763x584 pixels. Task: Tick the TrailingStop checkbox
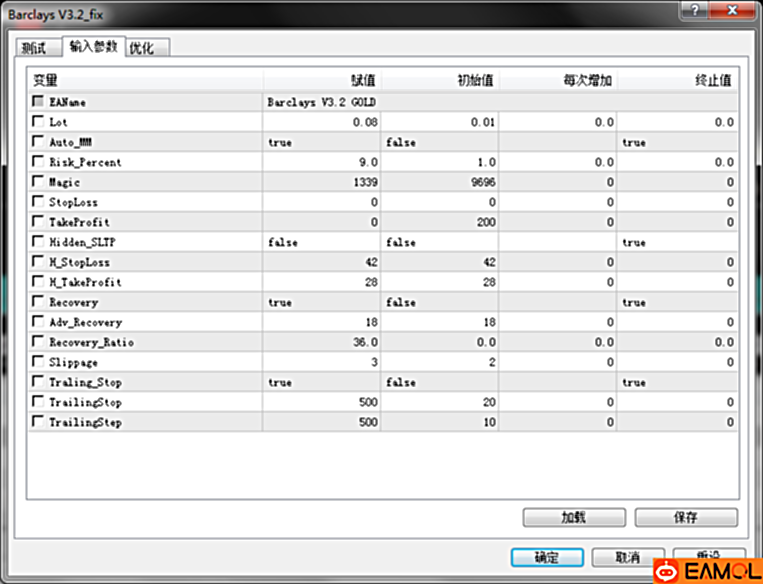38,402
